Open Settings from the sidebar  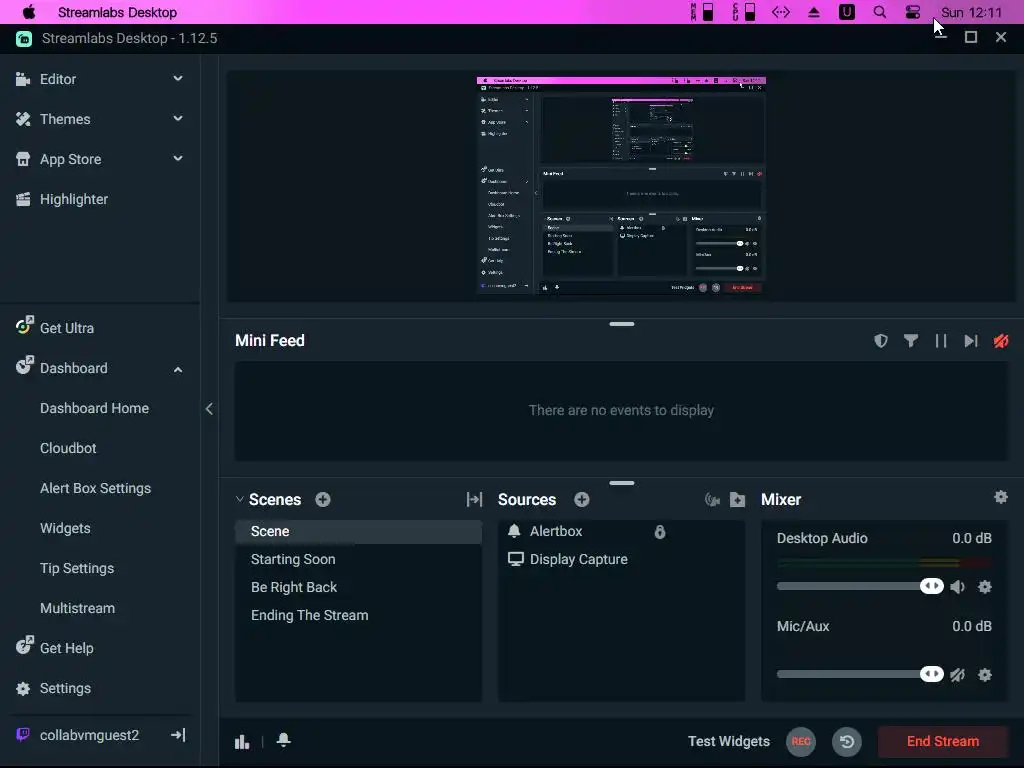65,688
